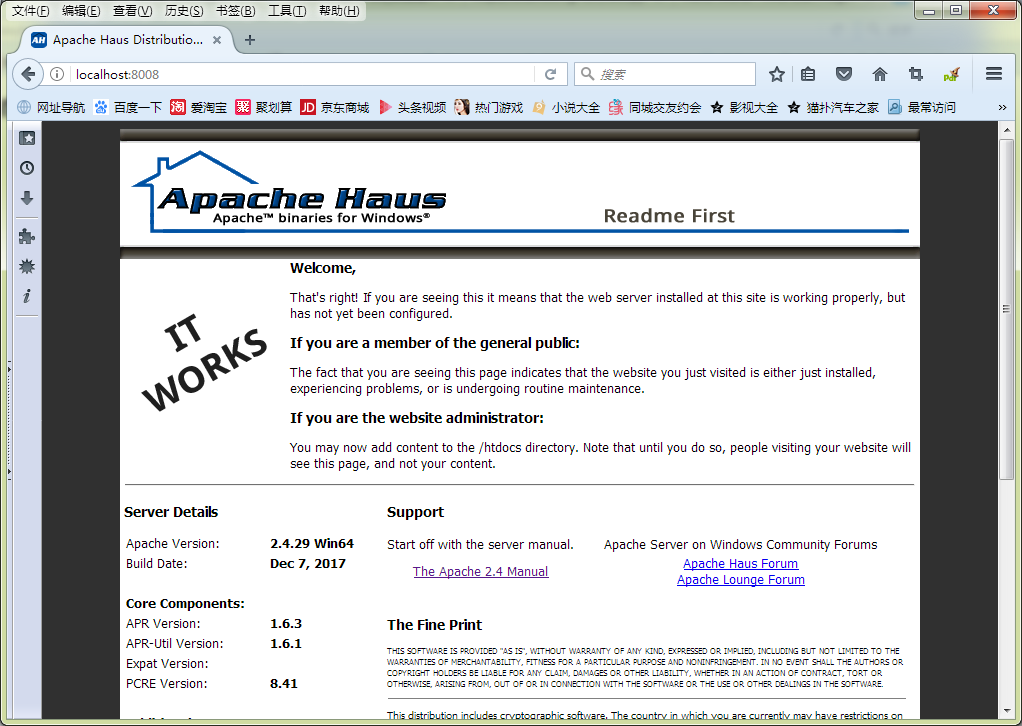Screen dimensions: 1022x726
Task: Click the Apache Haus logo image
Action: tap(289, 192)
